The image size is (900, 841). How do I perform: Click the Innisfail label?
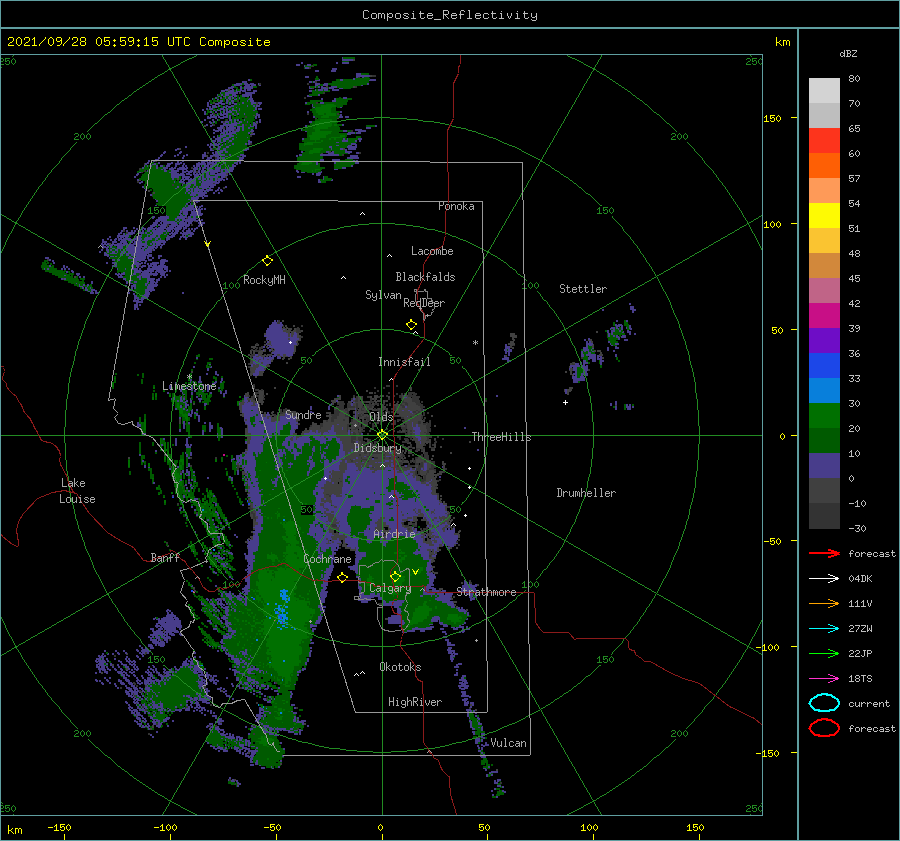click(x=404, y=362)
